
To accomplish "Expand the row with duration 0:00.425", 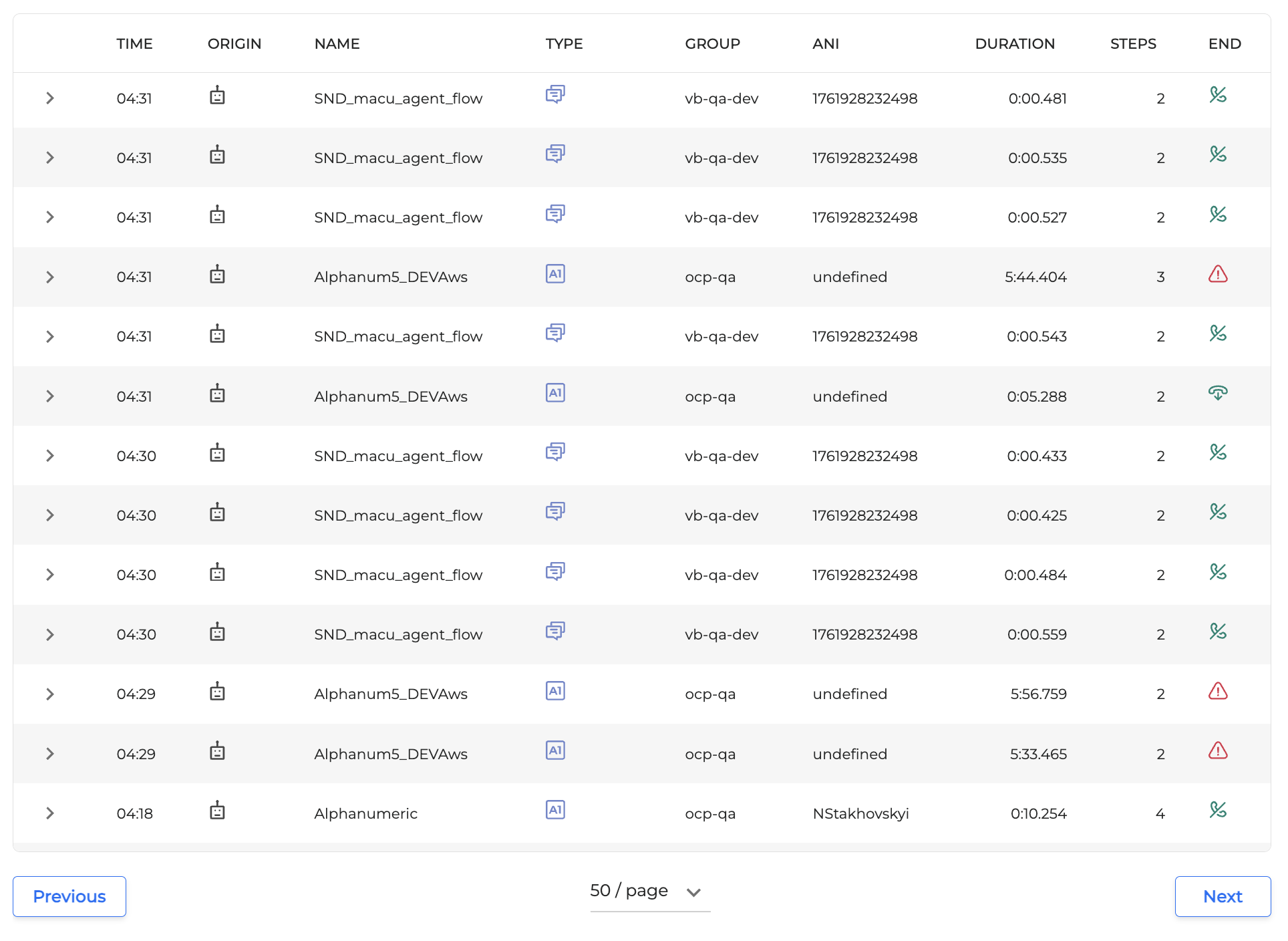I will (x=50, y=515).
